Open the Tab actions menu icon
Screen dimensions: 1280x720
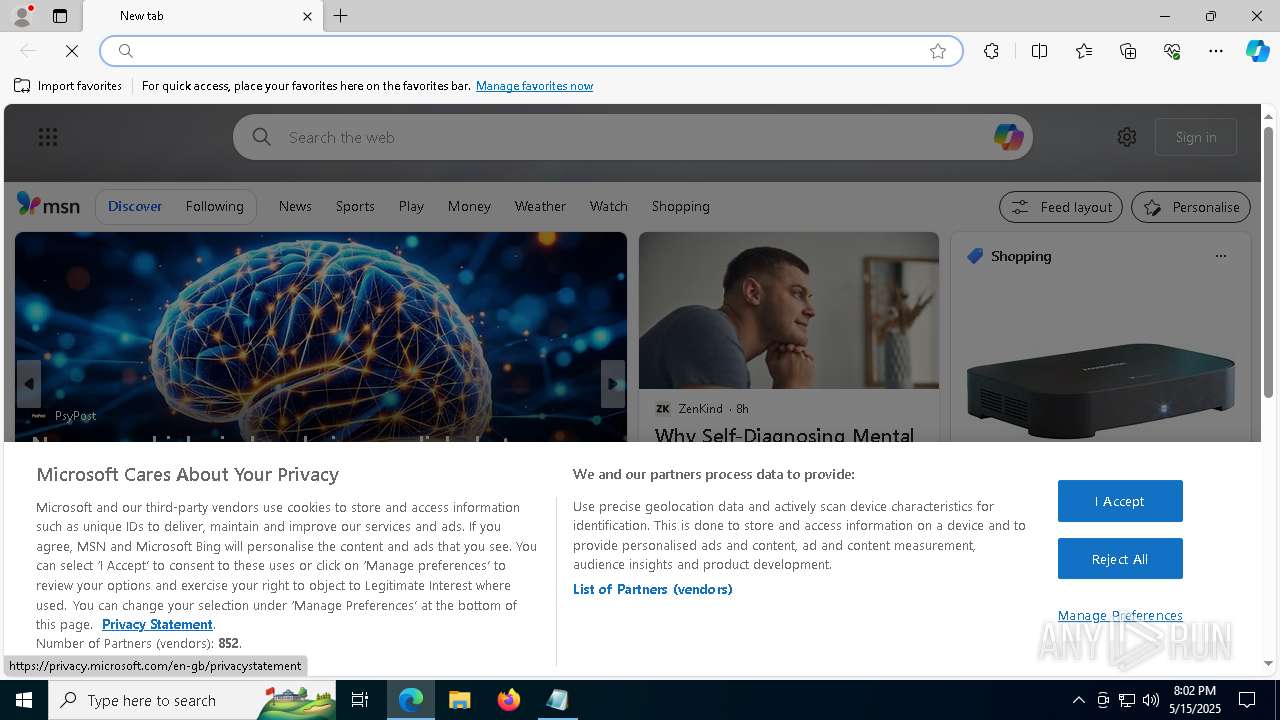pyautogui.click(x=60, y=16)
